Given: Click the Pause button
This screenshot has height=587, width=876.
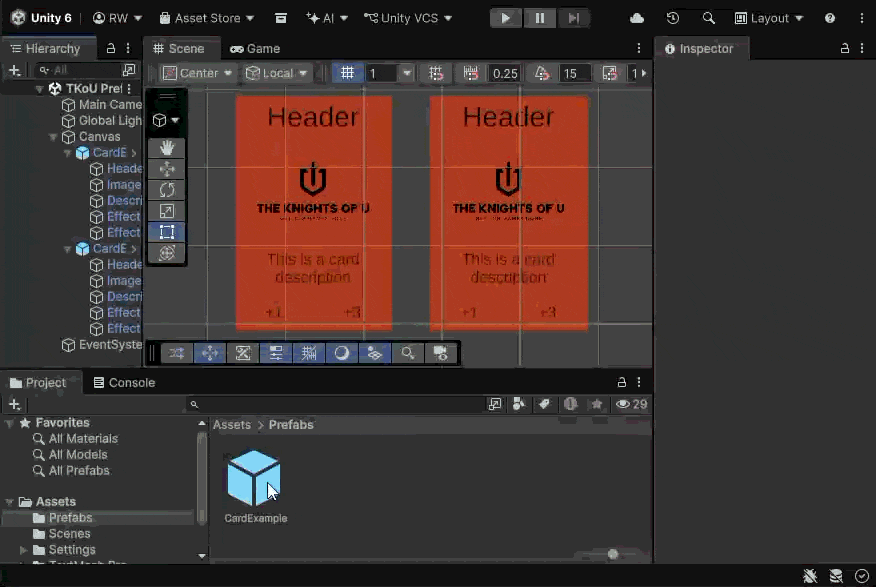Looking at the screenshot, I should point(540,18).
